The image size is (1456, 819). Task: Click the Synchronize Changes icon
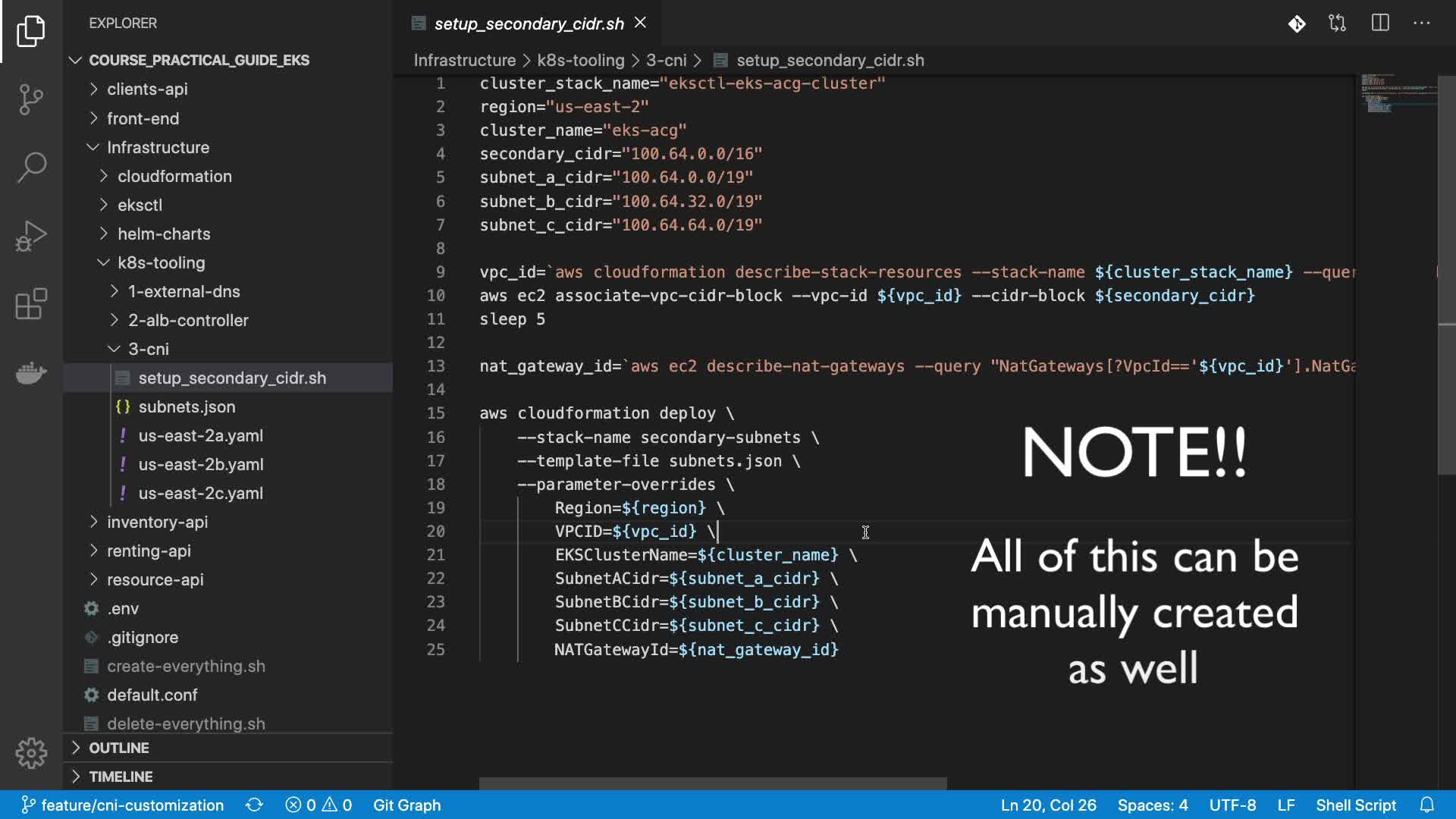pyautogui.click(x=254, y=805)
